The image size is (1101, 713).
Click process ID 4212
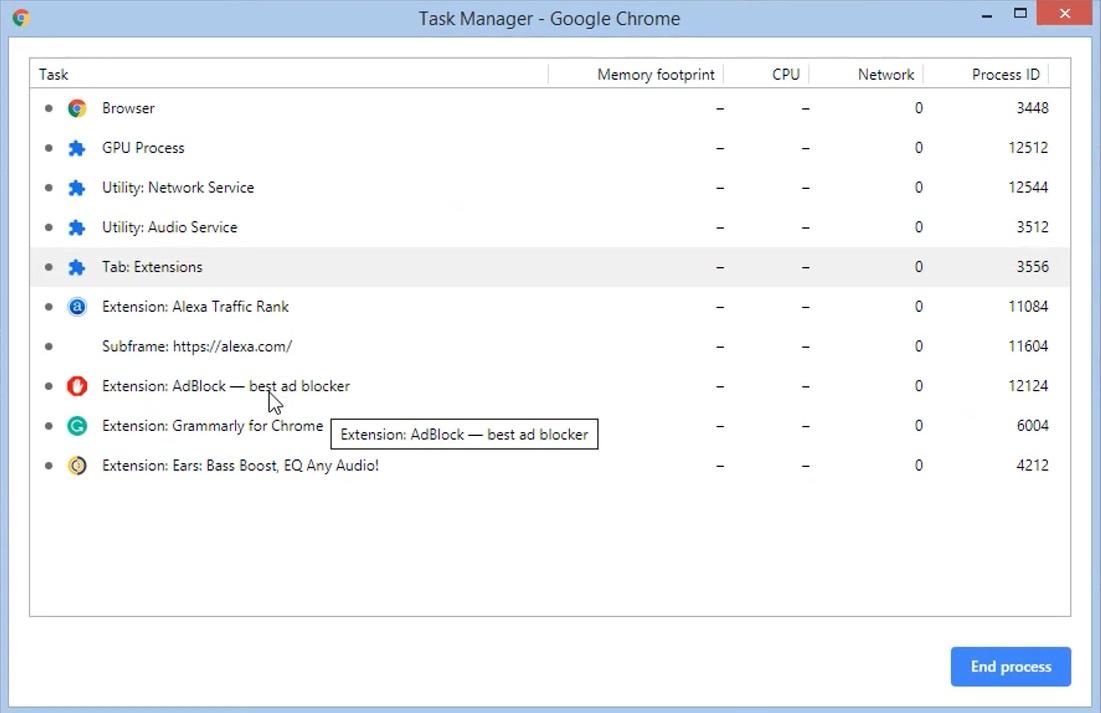(x=1032, y=466)
